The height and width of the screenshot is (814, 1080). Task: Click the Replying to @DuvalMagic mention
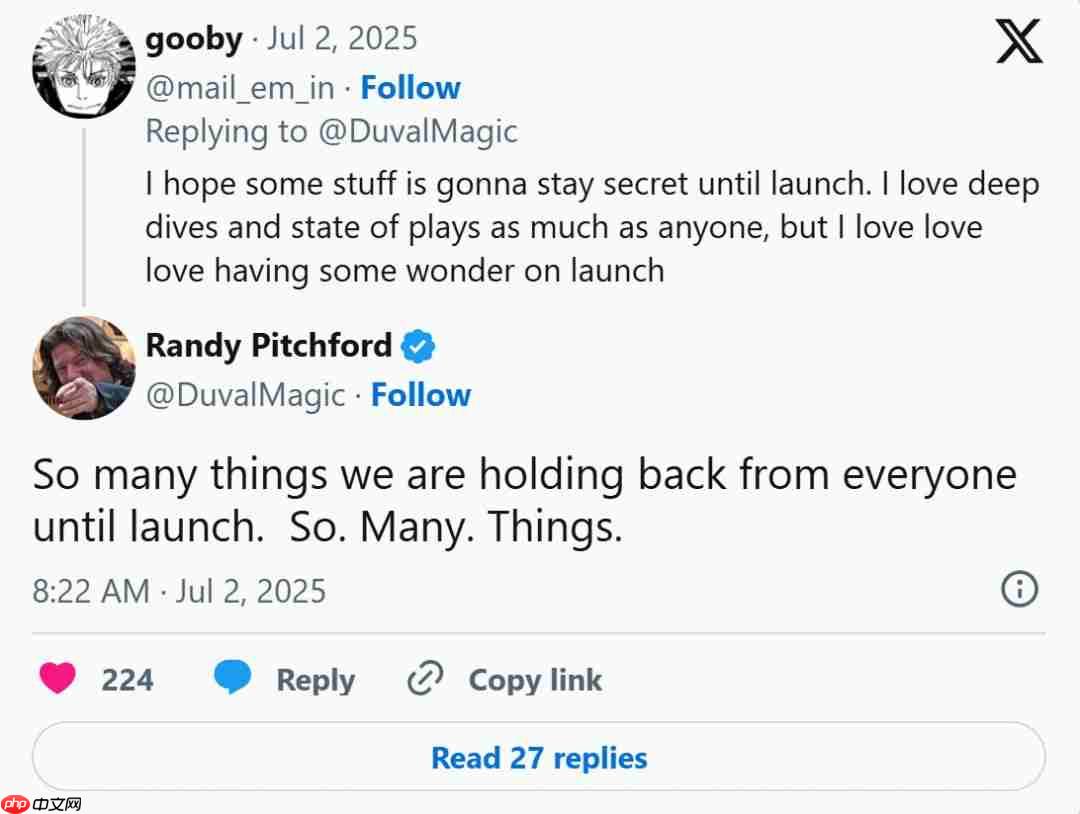click(x=417, y=132)
